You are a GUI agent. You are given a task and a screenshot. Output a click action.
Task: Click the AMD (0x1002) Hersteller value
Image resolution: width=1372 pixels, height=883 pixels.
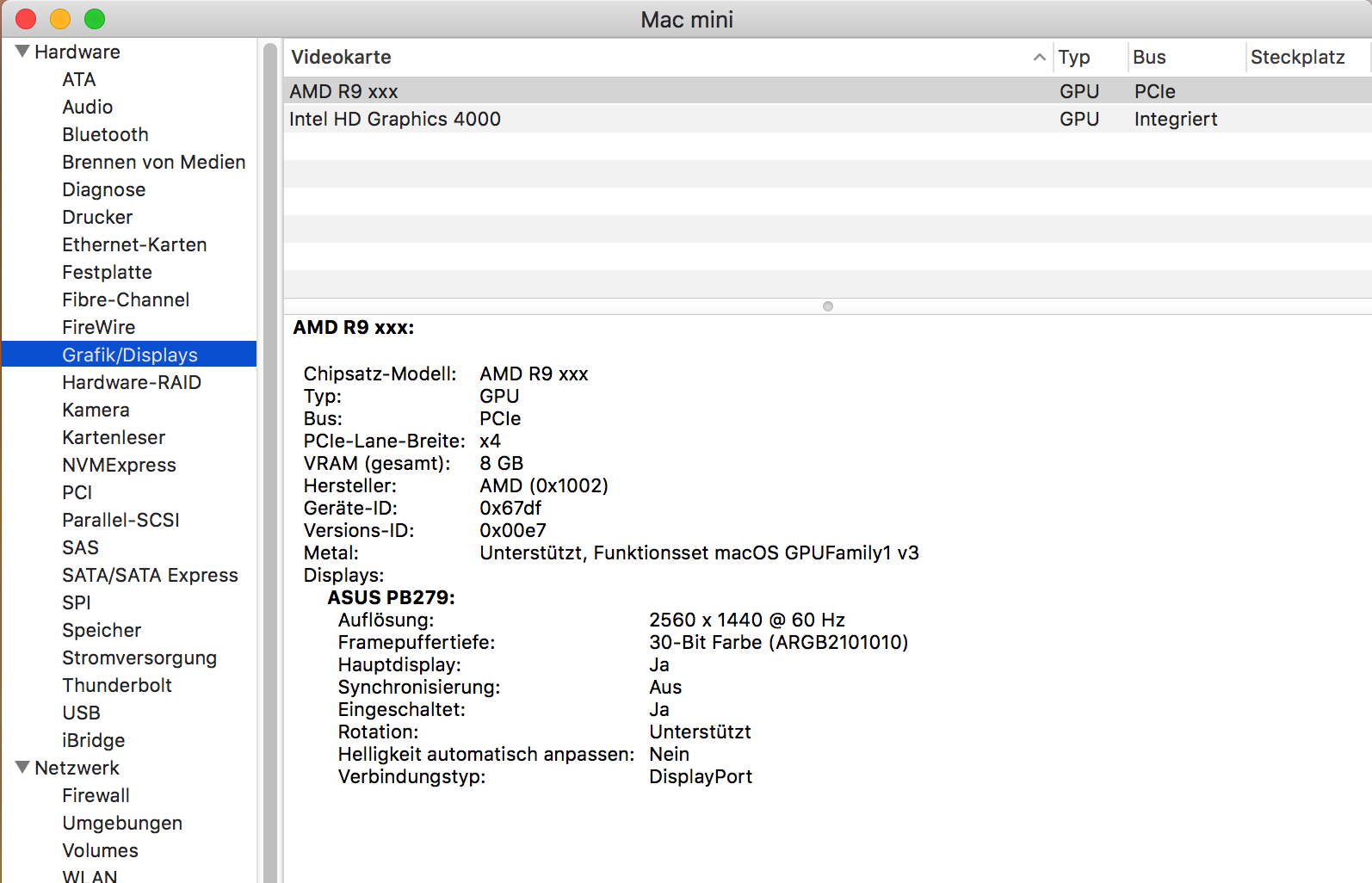tap(544, 485)
